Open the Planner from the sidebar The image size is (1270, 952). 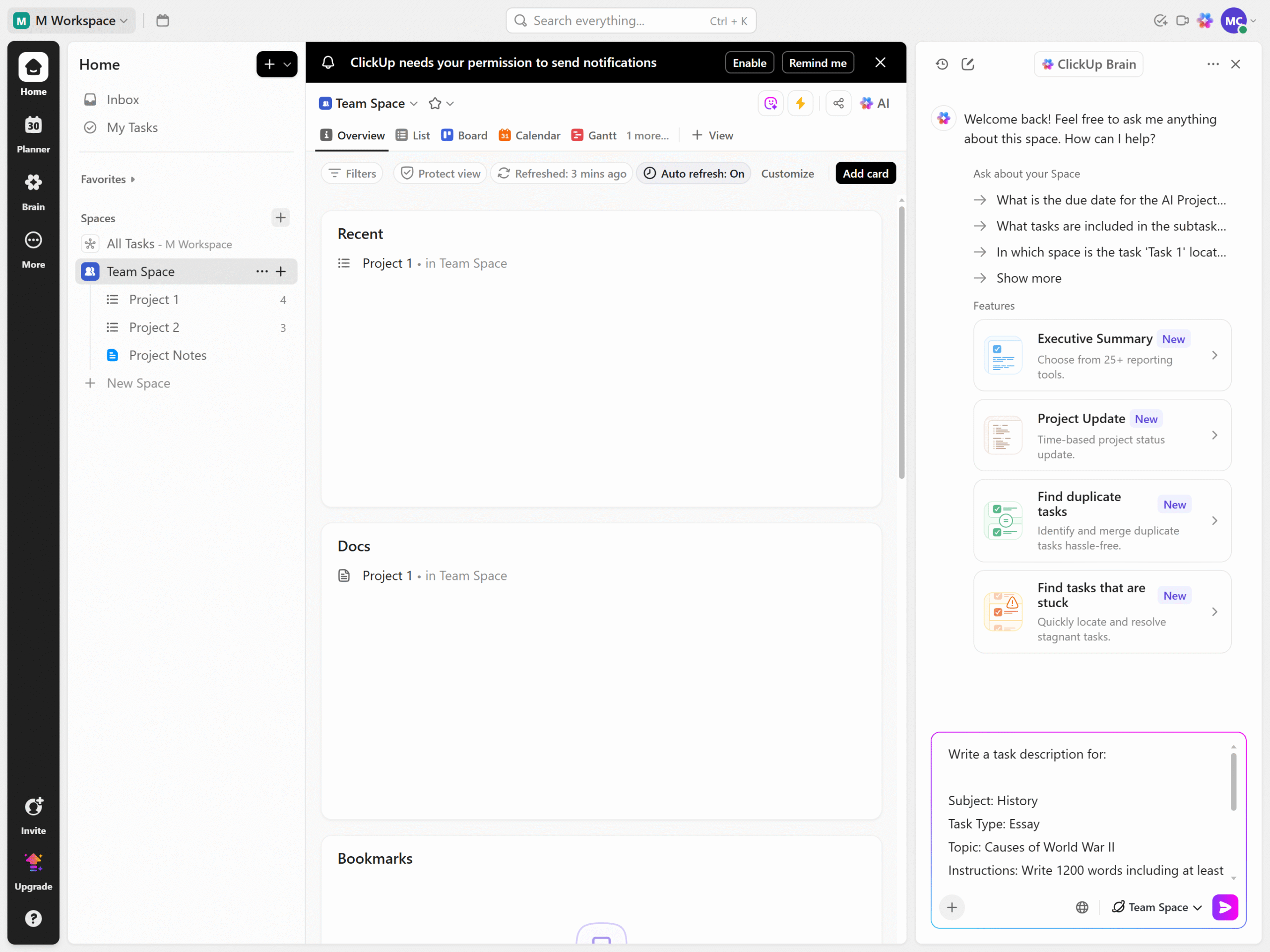point(33,134)
